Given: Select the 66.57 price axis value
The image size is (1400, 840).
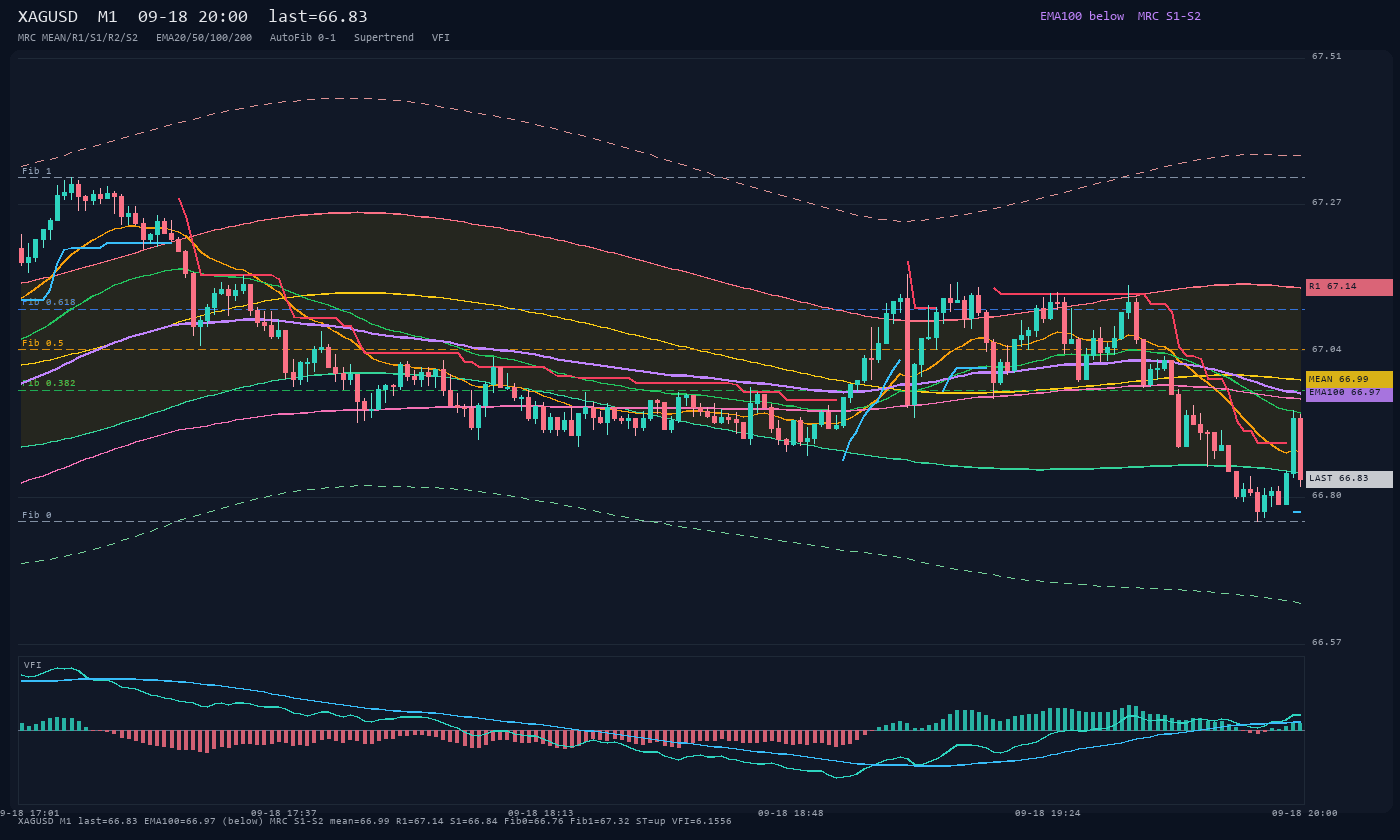Looking at the screenshot, I should coord(1327,642).
